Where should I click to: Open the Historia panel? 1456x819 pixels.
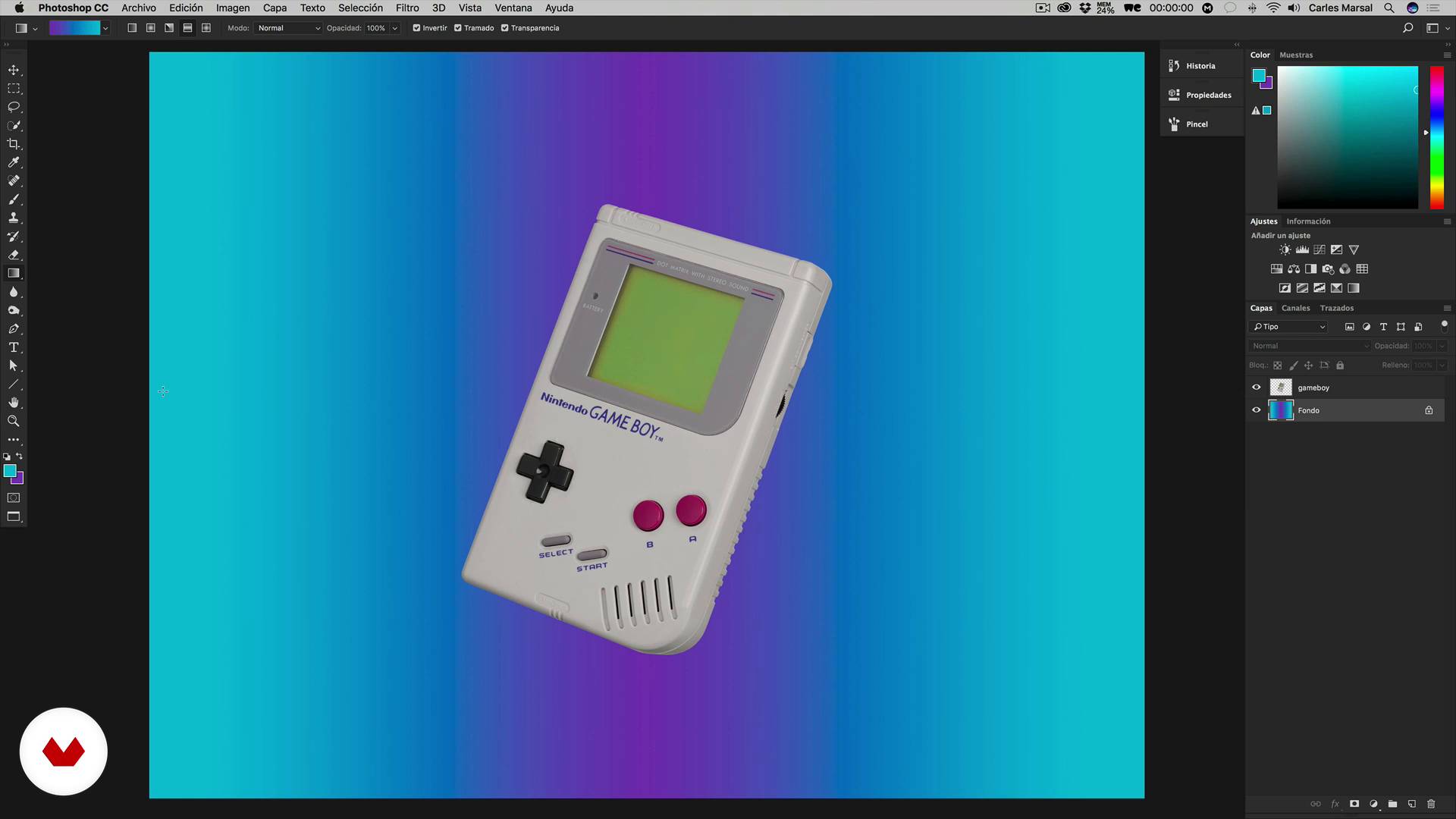(1200, 66)
